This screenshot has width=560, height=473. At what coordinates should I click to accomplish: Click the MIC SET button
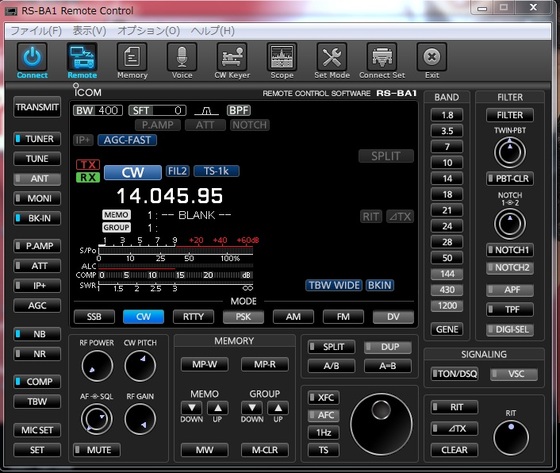click(37, 430)
